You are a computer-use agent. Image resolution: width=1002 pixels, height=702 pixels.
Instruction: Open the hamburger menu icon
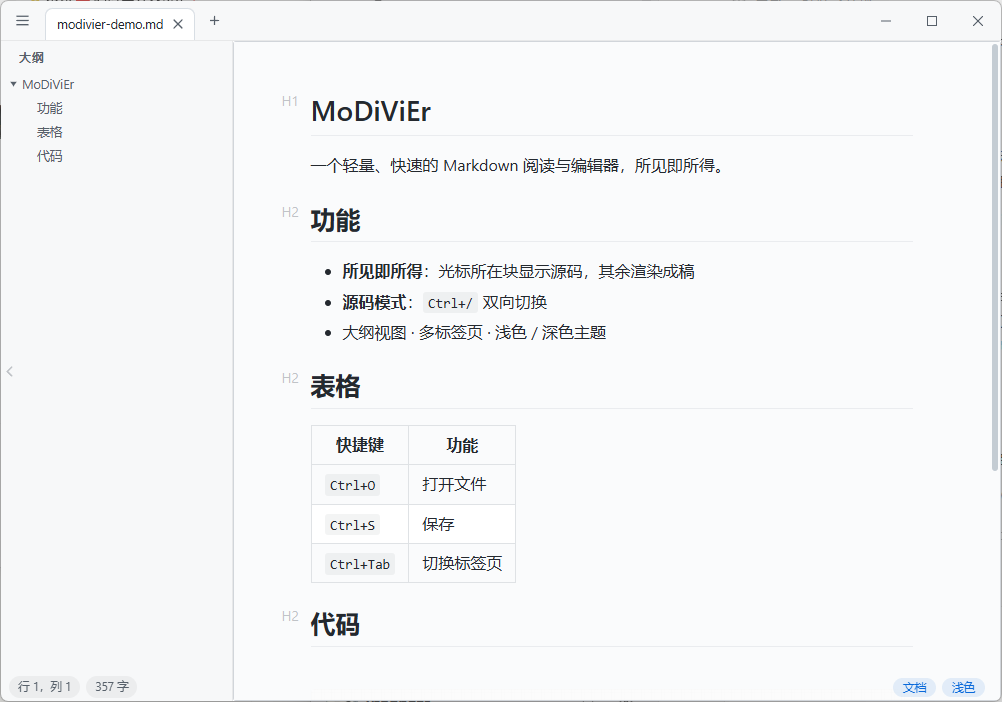pyautogui.click(x=22, y=21)
